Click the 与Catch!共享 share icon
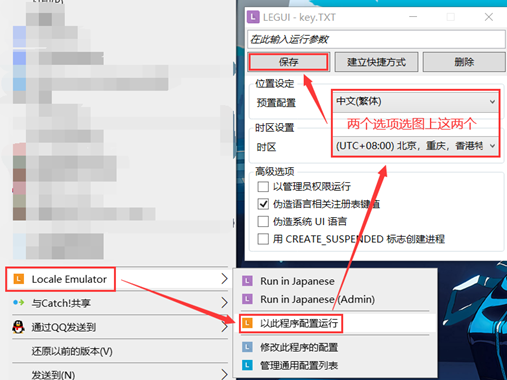The height and width of the screenshot is (380, 507). tap(18, 303)
